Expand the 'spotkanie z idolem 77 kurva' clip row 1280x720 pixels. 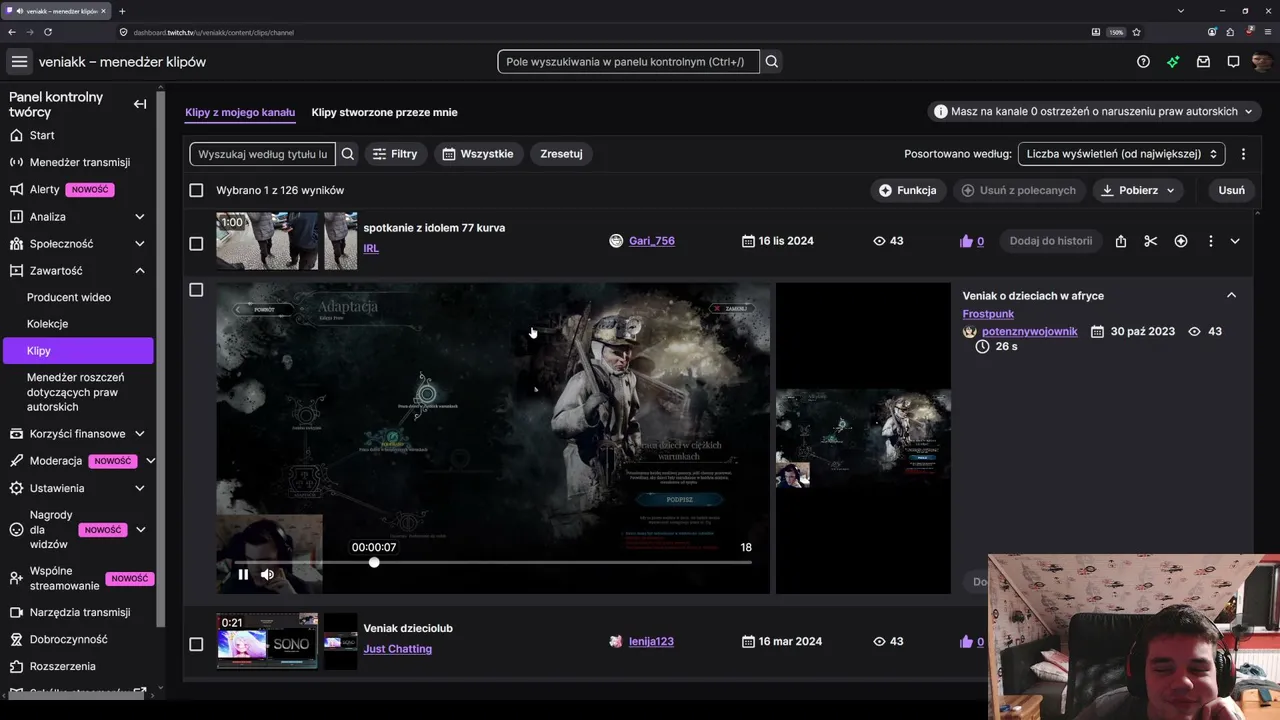pos(1235,241)
